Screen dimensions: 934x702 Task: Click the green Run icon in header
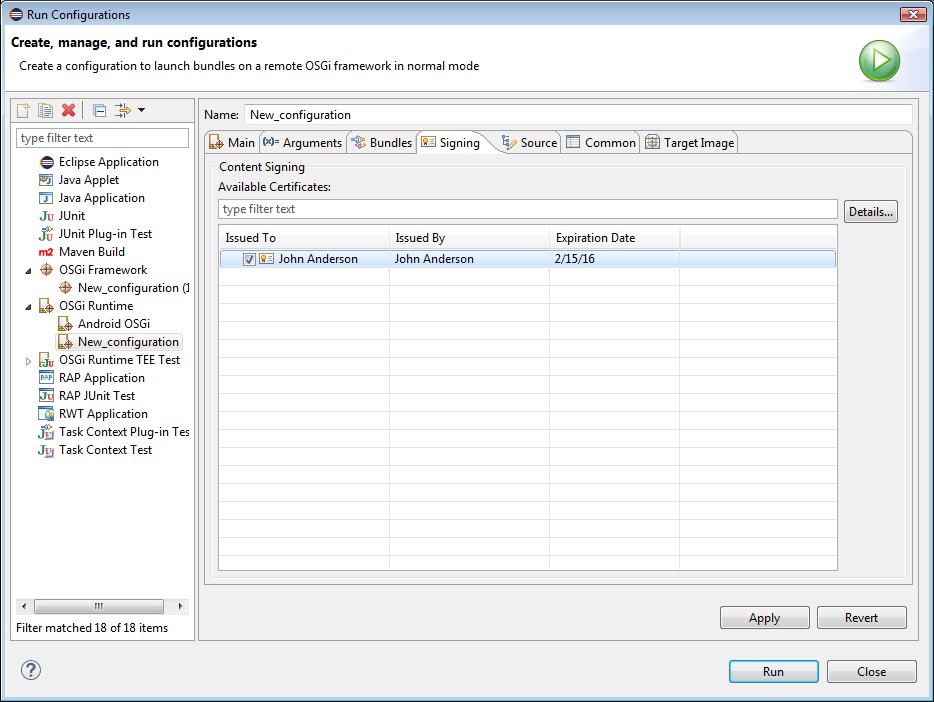[879, 61]
